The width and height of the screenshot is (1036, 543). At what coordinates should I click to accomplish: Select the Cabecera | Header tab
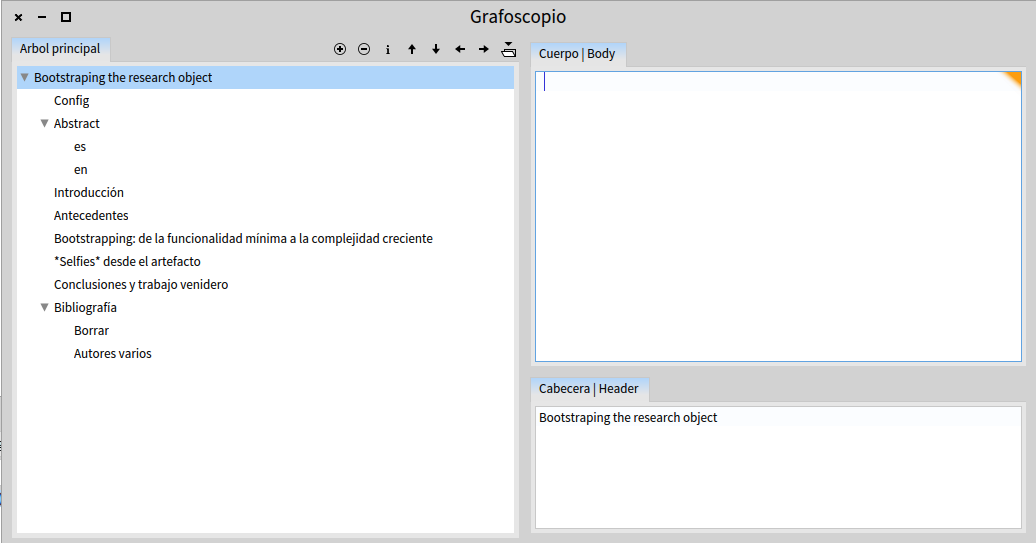tap(589, 389)
